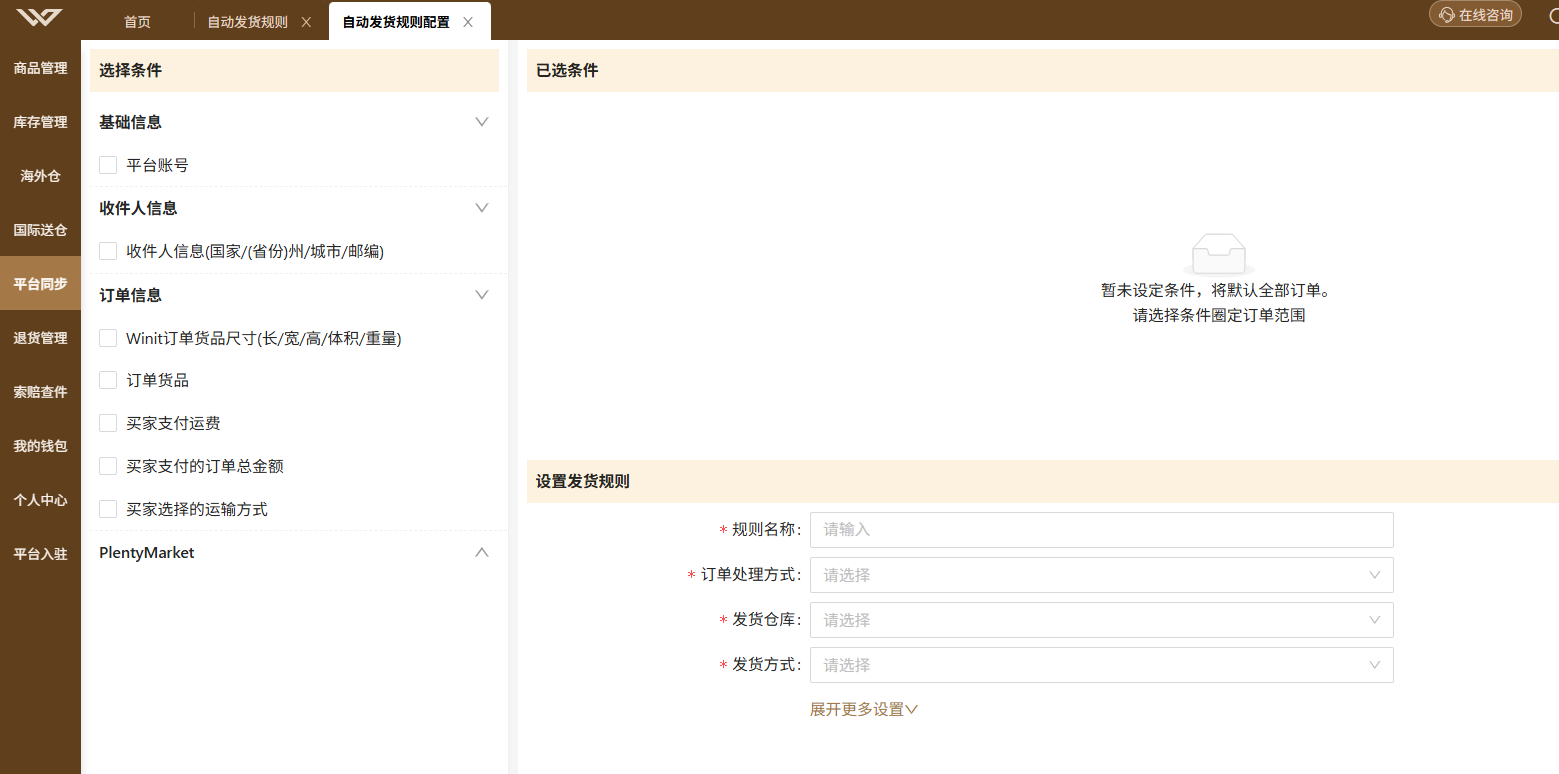Click the 订单信息 section title
Viewport: 1559px width, 774px height.
point(131,295)
